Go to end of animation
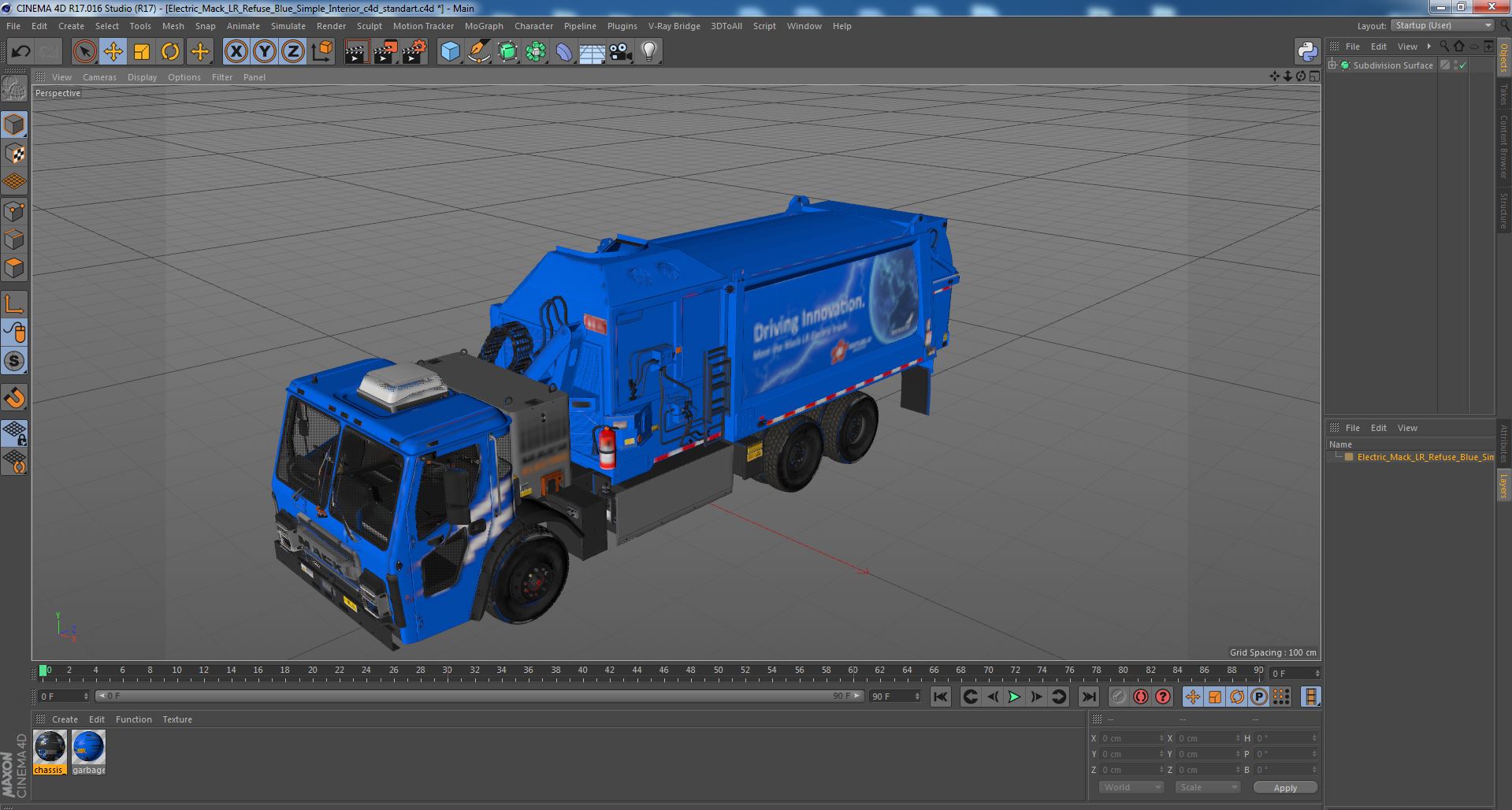The width and height of the screenshot is (1512, 810). (1088, 697)
